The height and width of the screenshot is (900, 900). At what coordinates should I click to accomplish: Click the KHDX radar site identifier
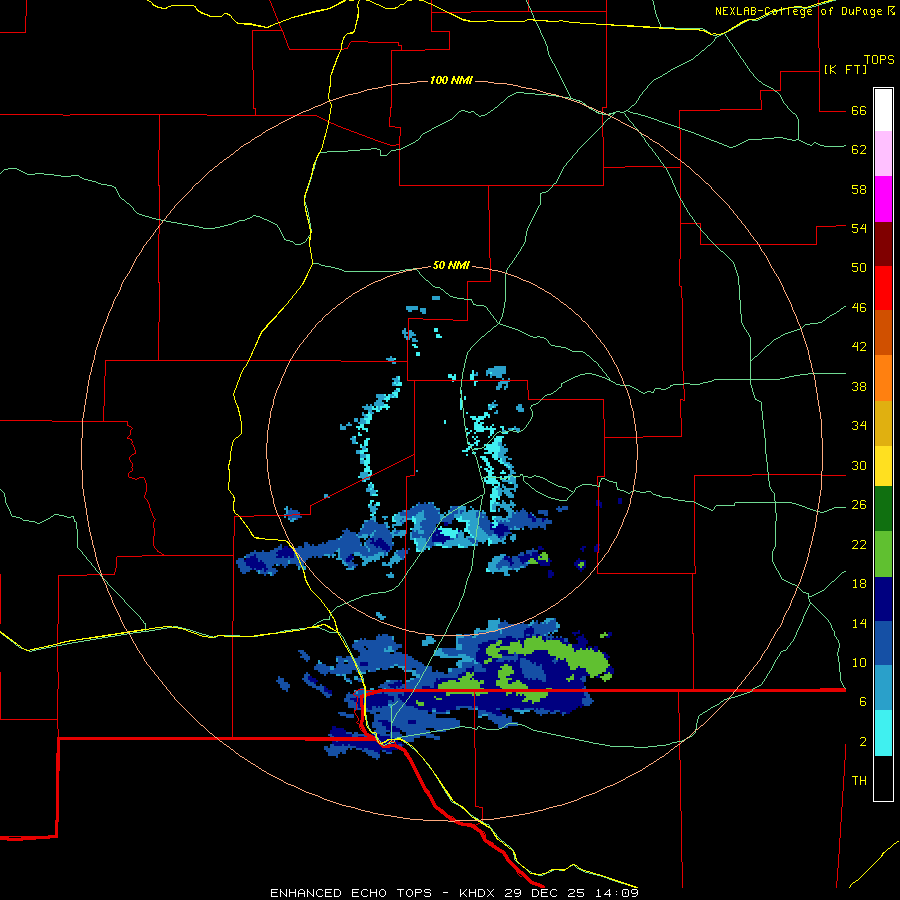pos(479,893)
